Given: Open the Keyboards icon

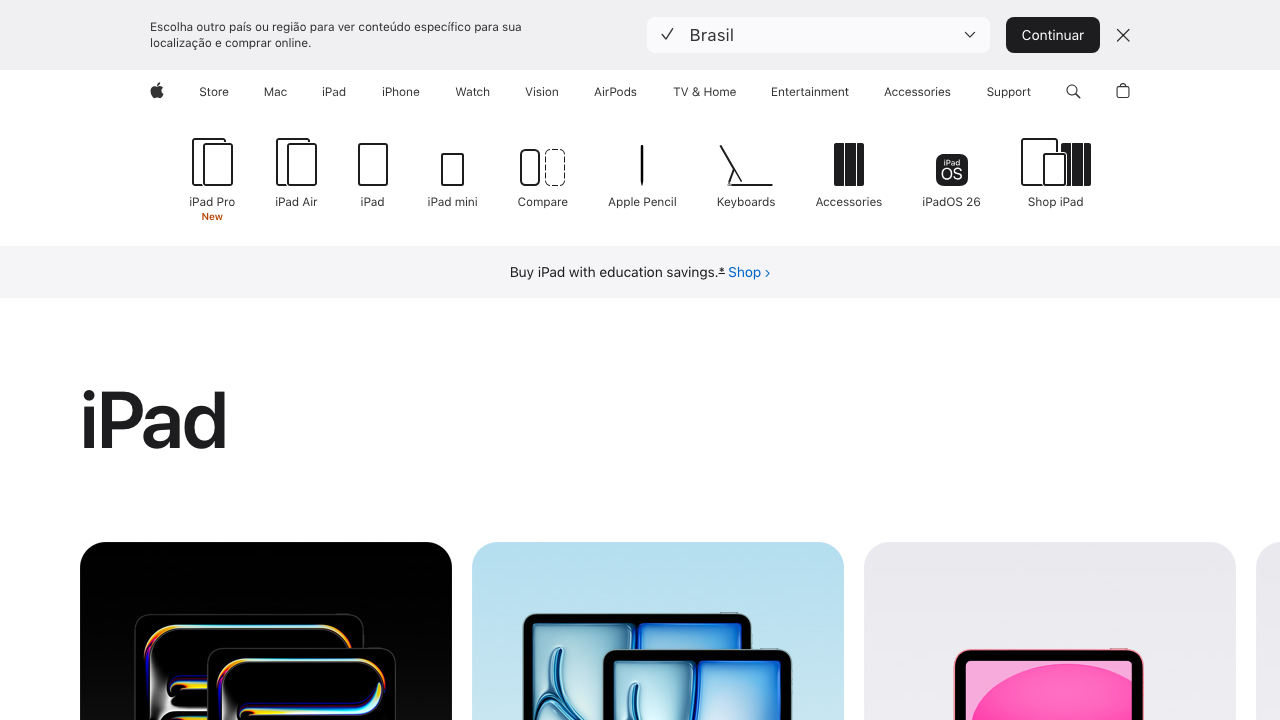Looking at the screenshot, I should point(746,166).
